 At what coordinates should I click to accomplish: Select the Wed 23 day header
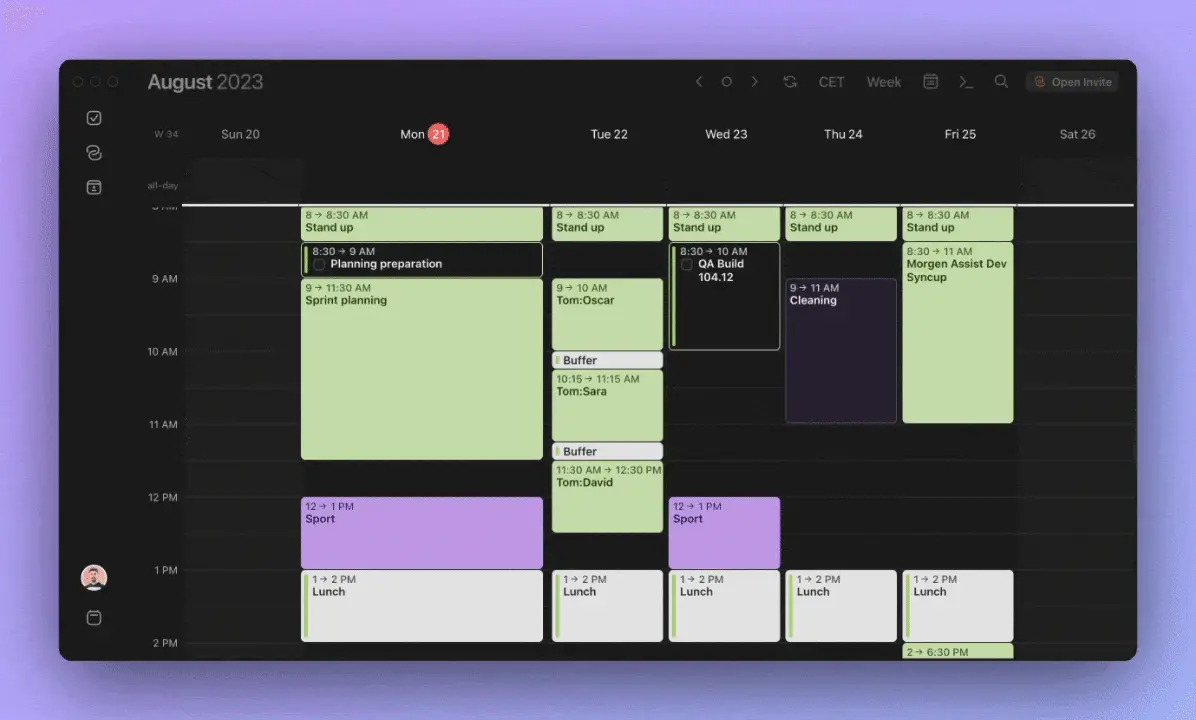coord(725,133)
